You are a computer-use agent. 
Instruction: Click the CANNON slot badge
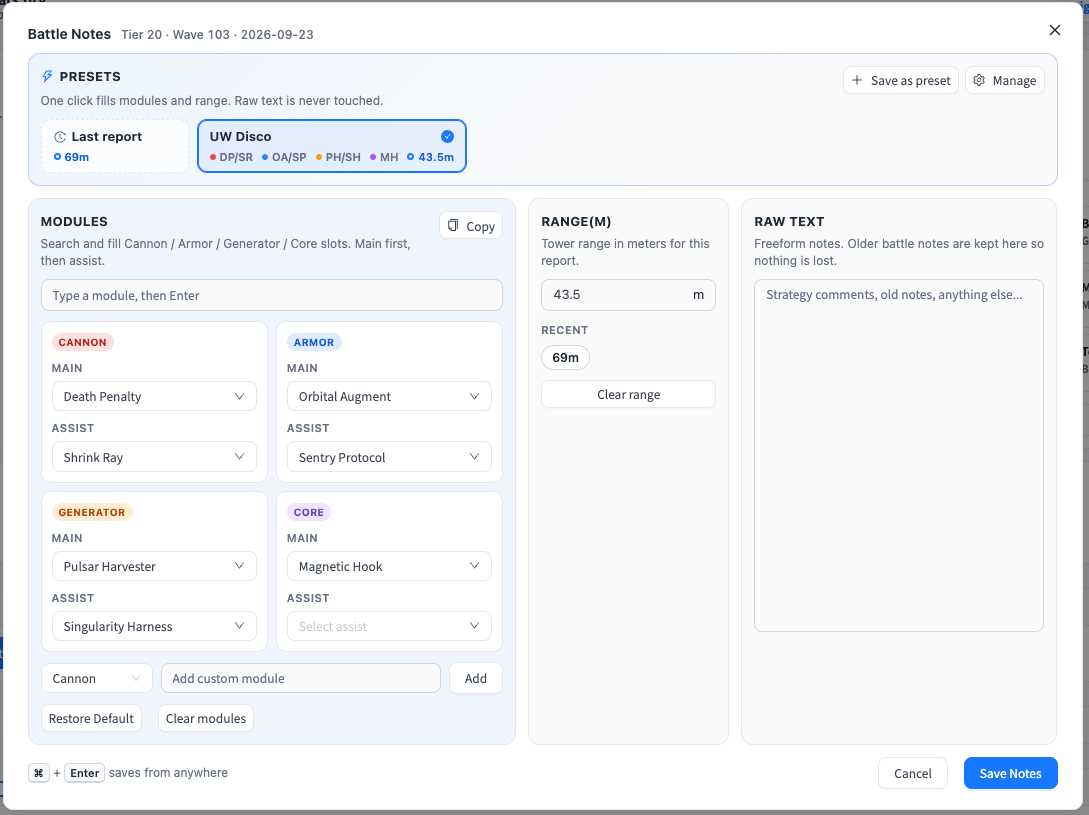(x=83, y=342)
